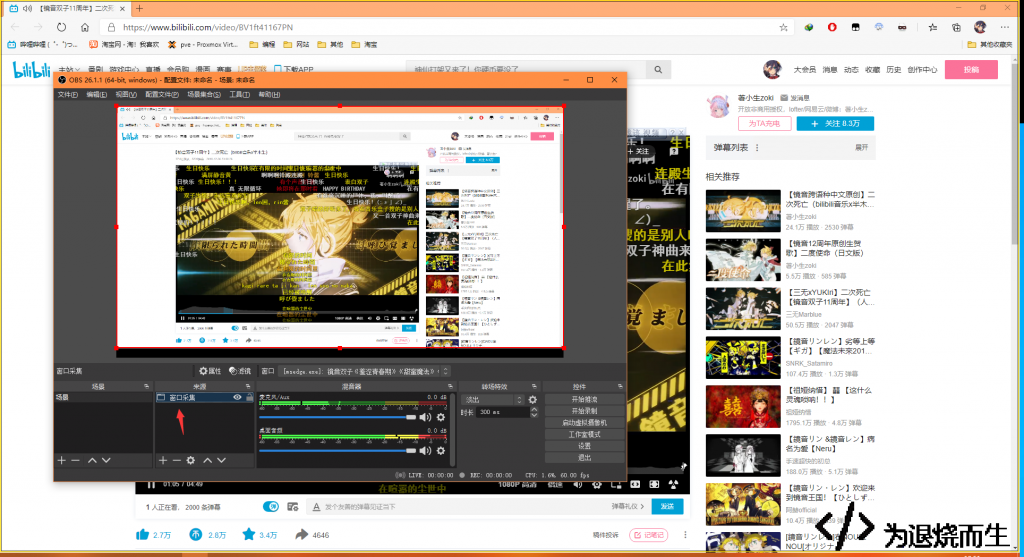Mute Mic/Aux speaker in OBS mixer

pos(426,417)
